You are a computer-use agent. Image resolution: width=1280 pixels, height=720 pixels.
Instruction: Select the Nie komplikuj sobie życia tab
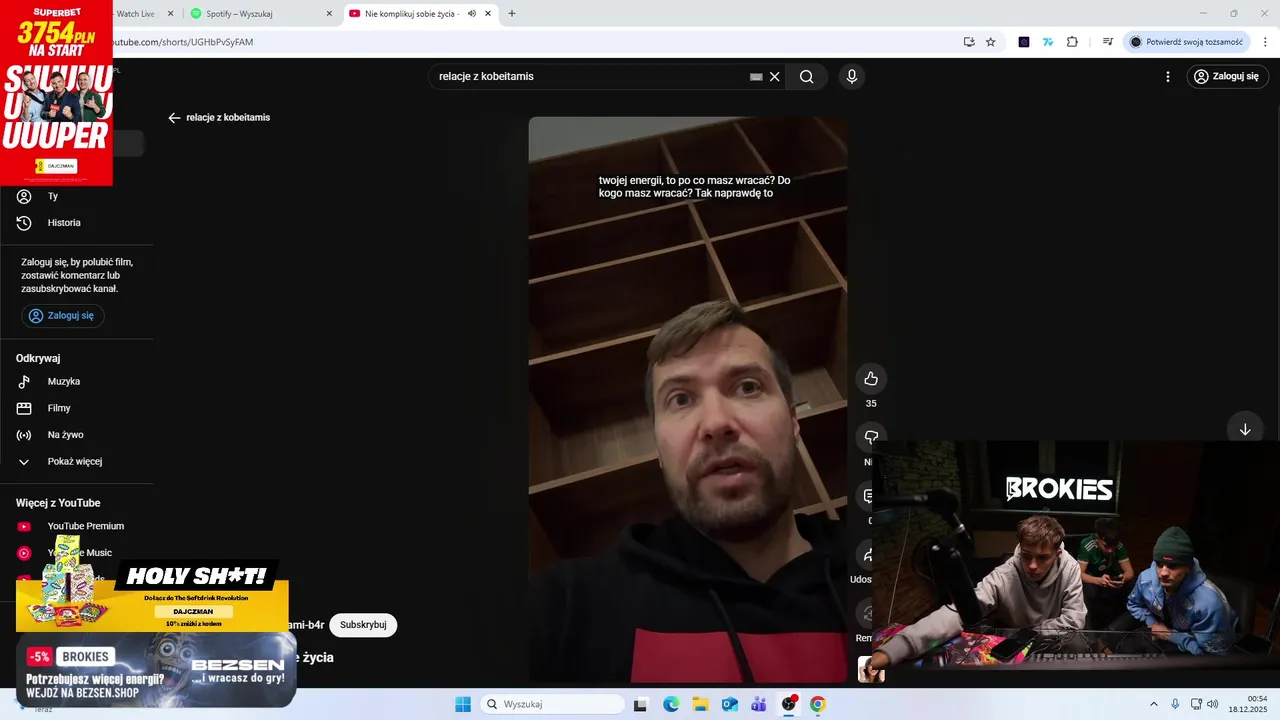(x=420, y=14)
